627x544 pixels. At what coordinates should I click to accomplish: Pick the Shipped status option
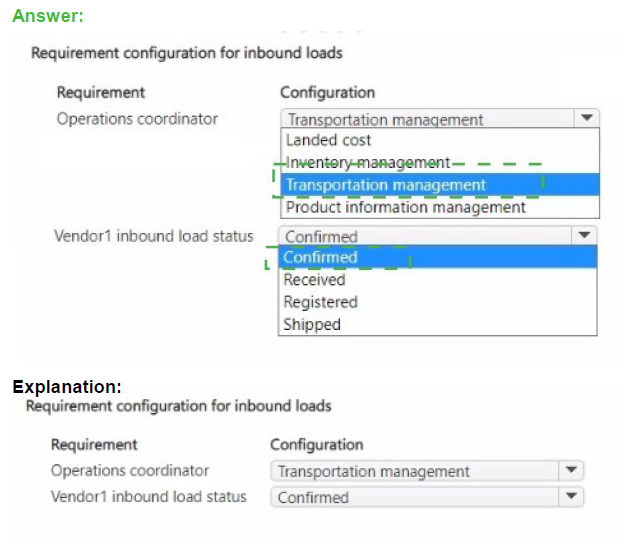tap(312, 324)
